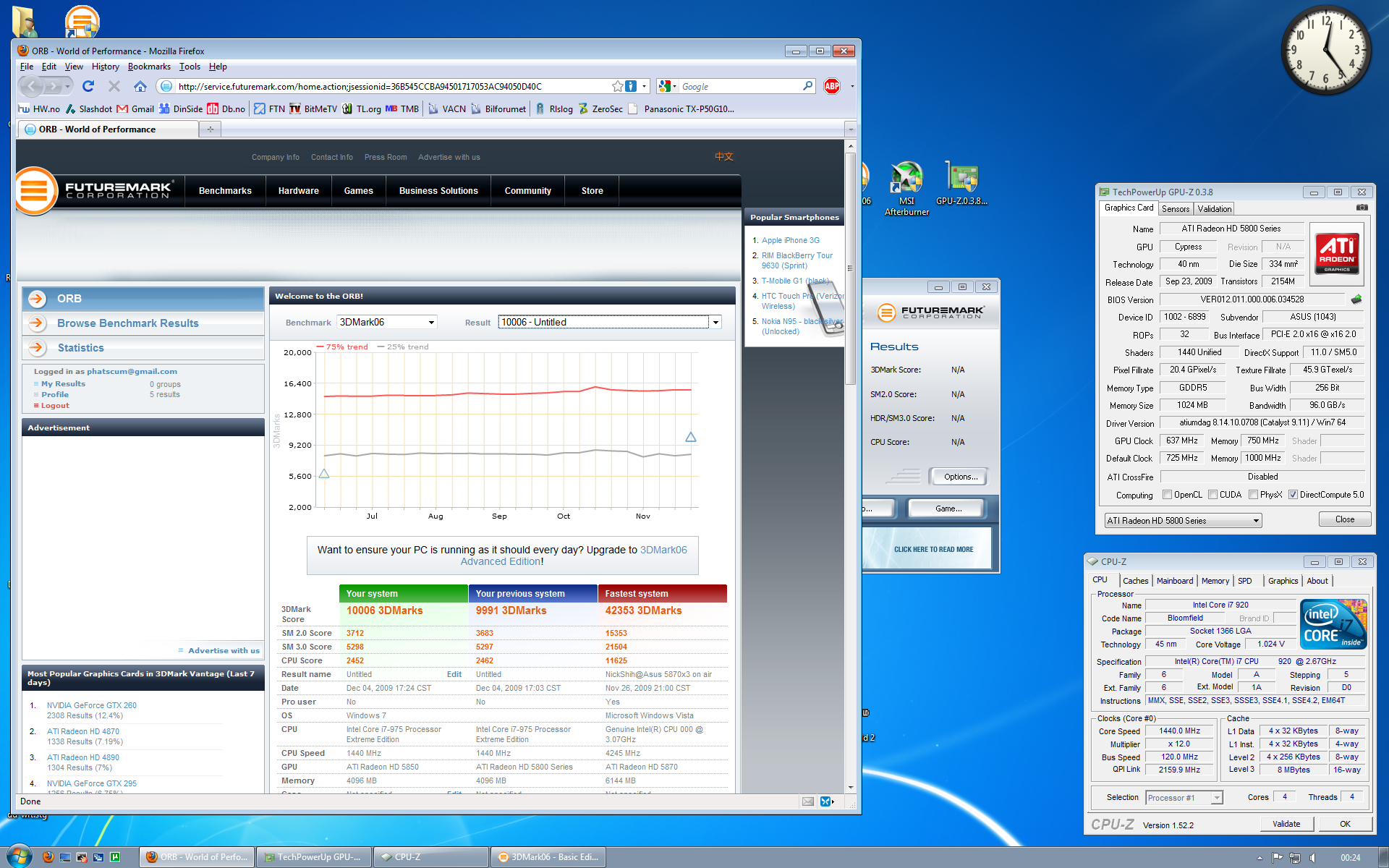
Task: Click the GPU-Z BIOS save chip icon
Action: click(1356, 299)
